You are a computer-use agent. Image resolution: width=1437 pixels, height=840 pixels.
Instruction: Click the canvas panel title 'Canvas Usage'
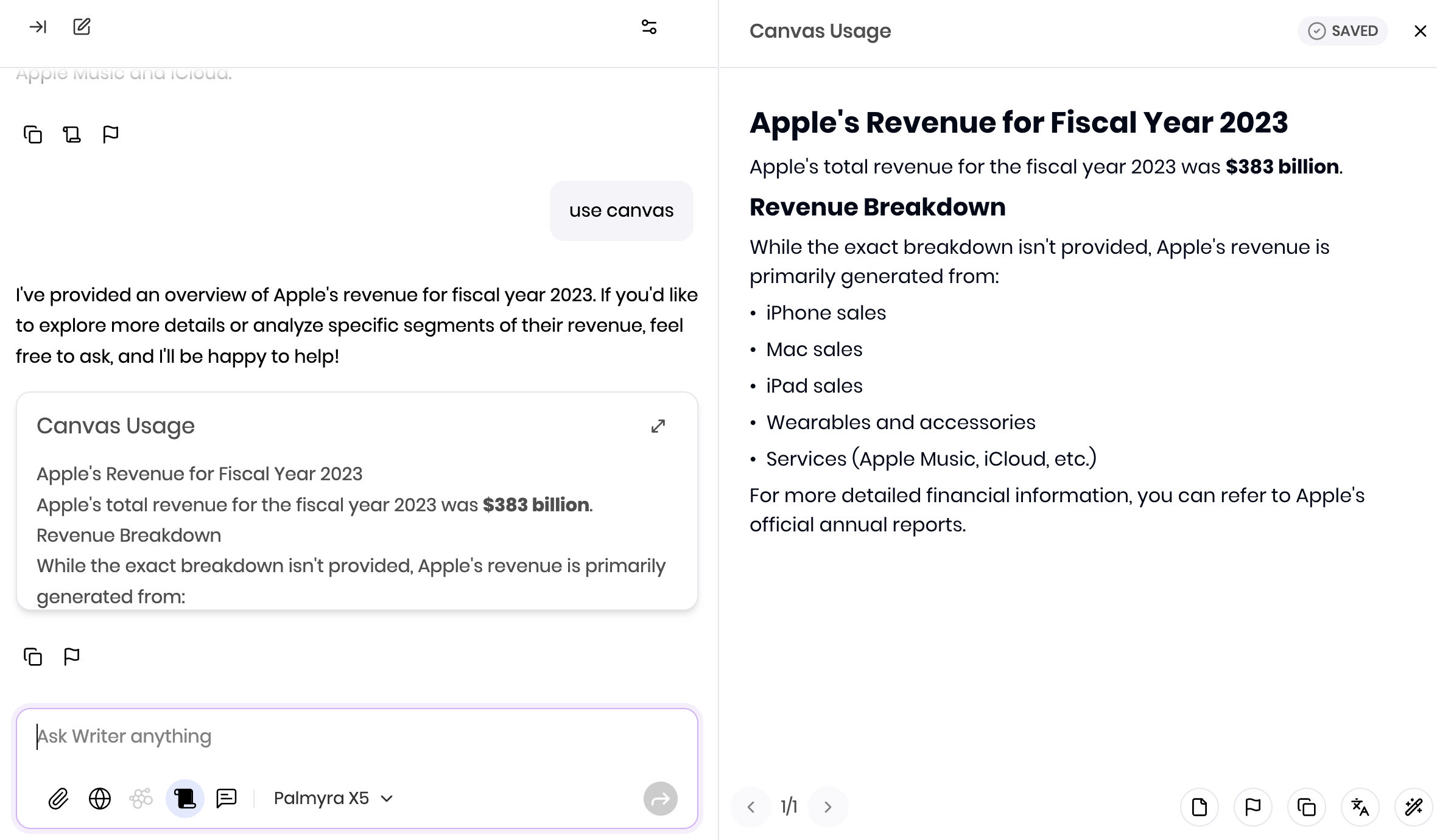[x=820, y=31]
